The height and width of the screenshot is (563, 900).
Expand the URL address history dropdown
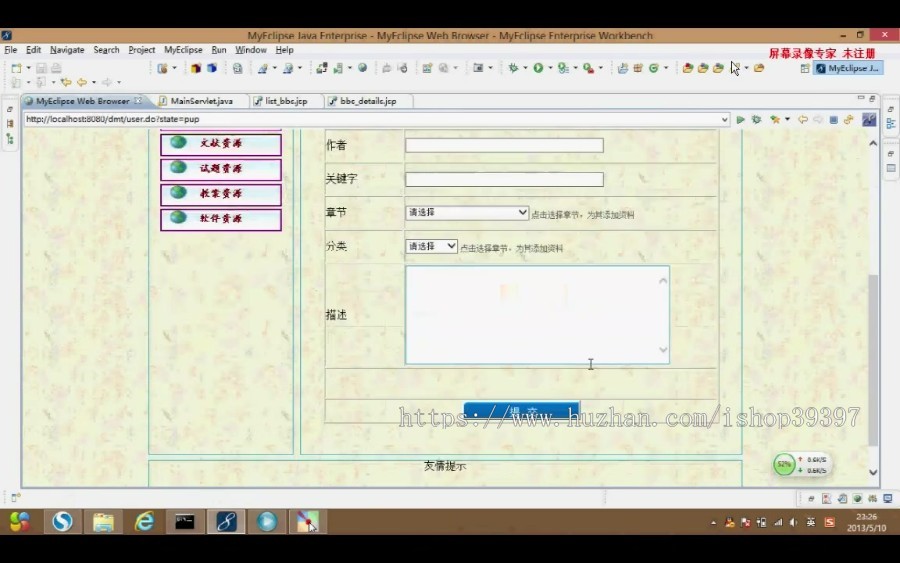pos(724,119)
